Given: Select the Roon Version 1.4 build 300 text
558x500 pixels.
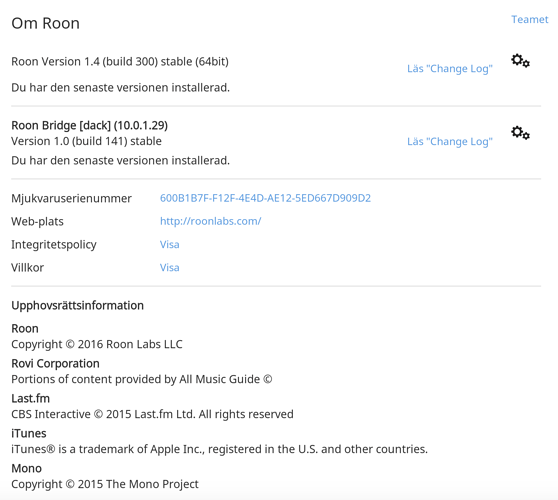Looking at the screenshot, I should [x=120, y=62].
